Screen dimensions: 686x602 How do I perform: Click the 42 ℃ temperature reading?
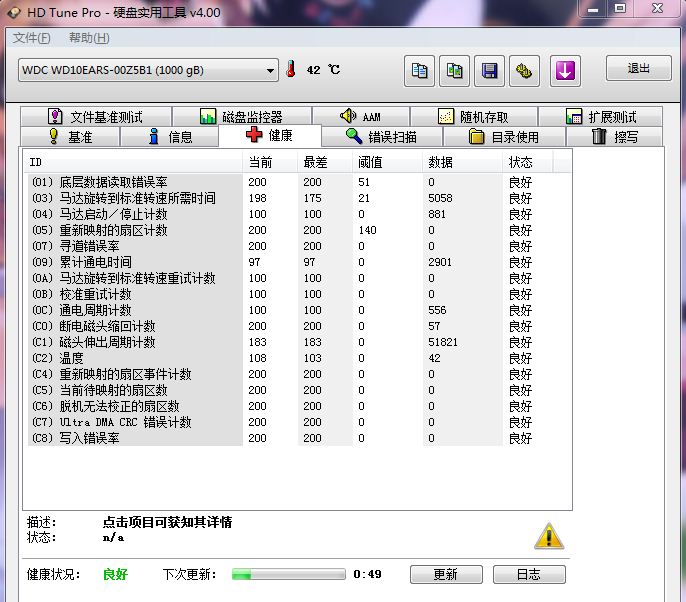pyautogui.click(x=323, y=70)
